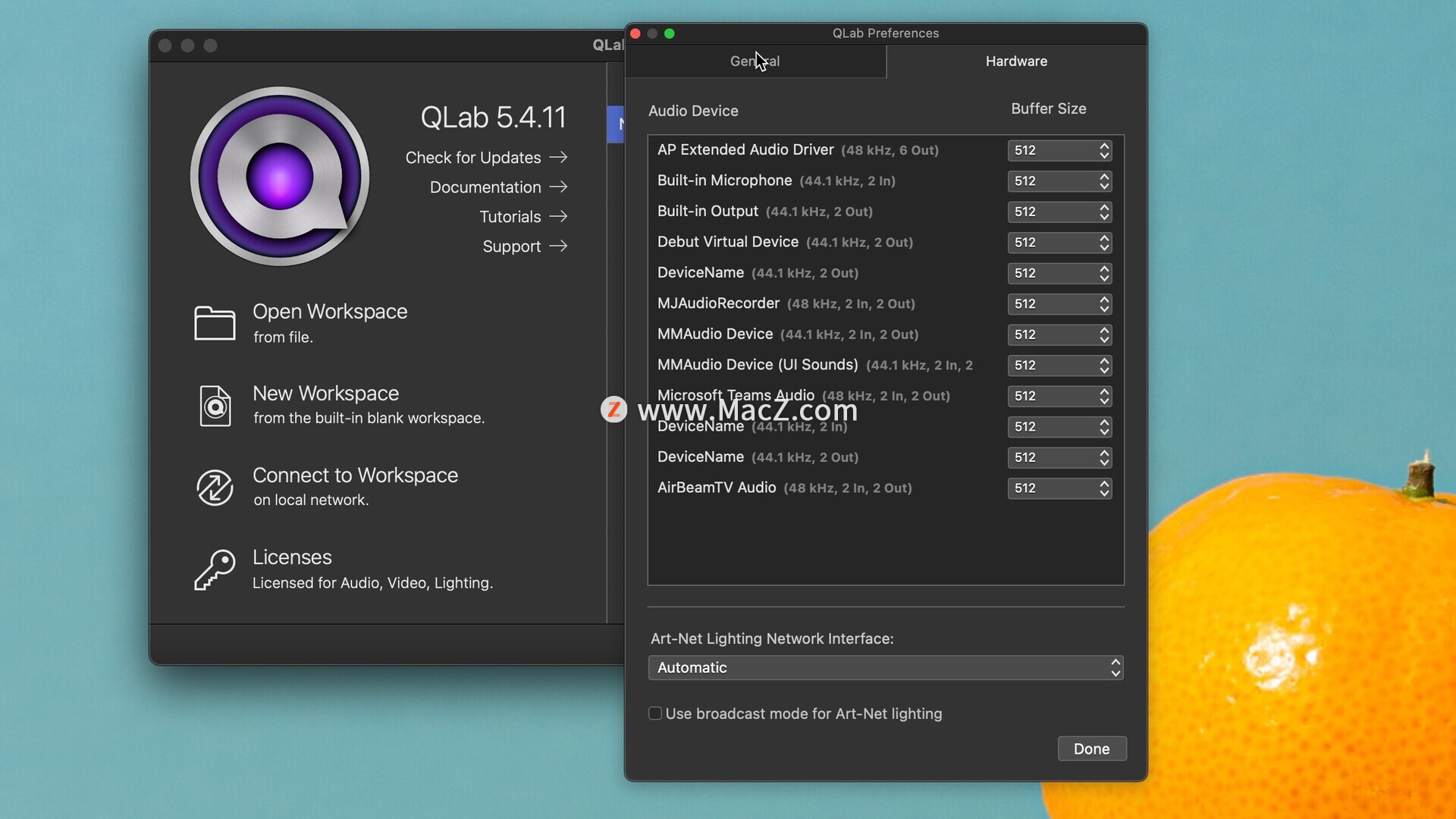Select DeviceName (44.1 kHz, 2 In) row
Screen dimensions: 1456x819
click(885, 426)
